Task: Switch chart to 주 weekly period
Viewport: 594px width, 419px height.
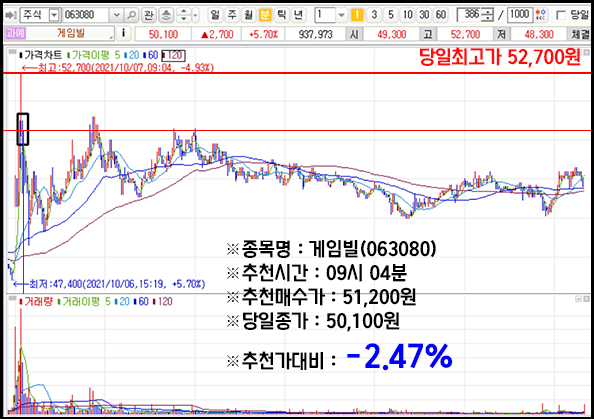Action: tap(232, 15)
